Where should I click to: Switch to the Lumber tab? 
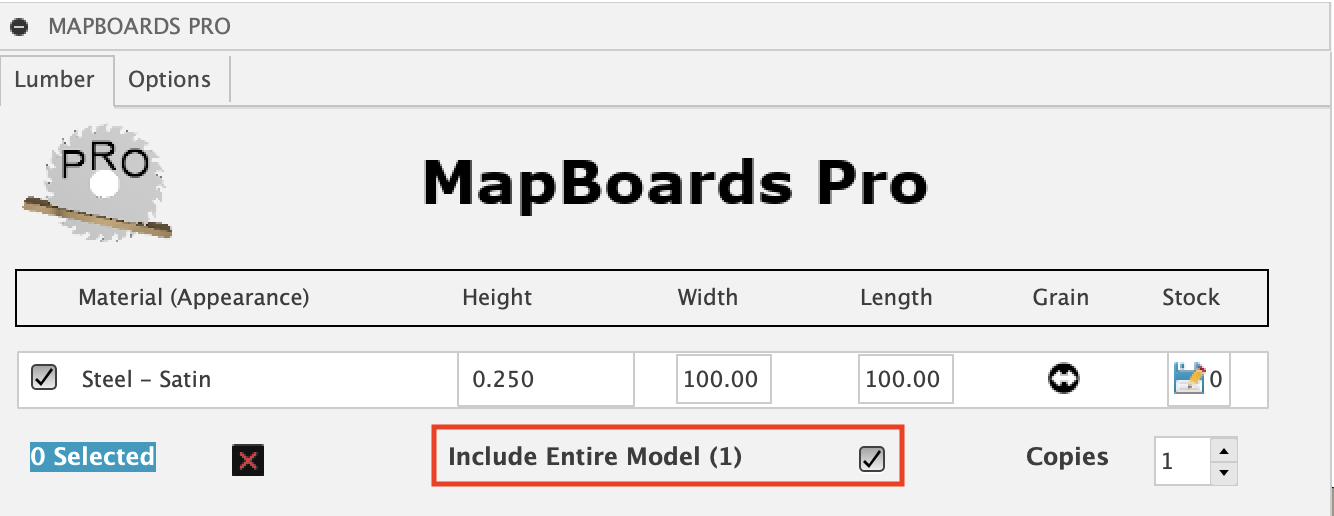(55, 79)
